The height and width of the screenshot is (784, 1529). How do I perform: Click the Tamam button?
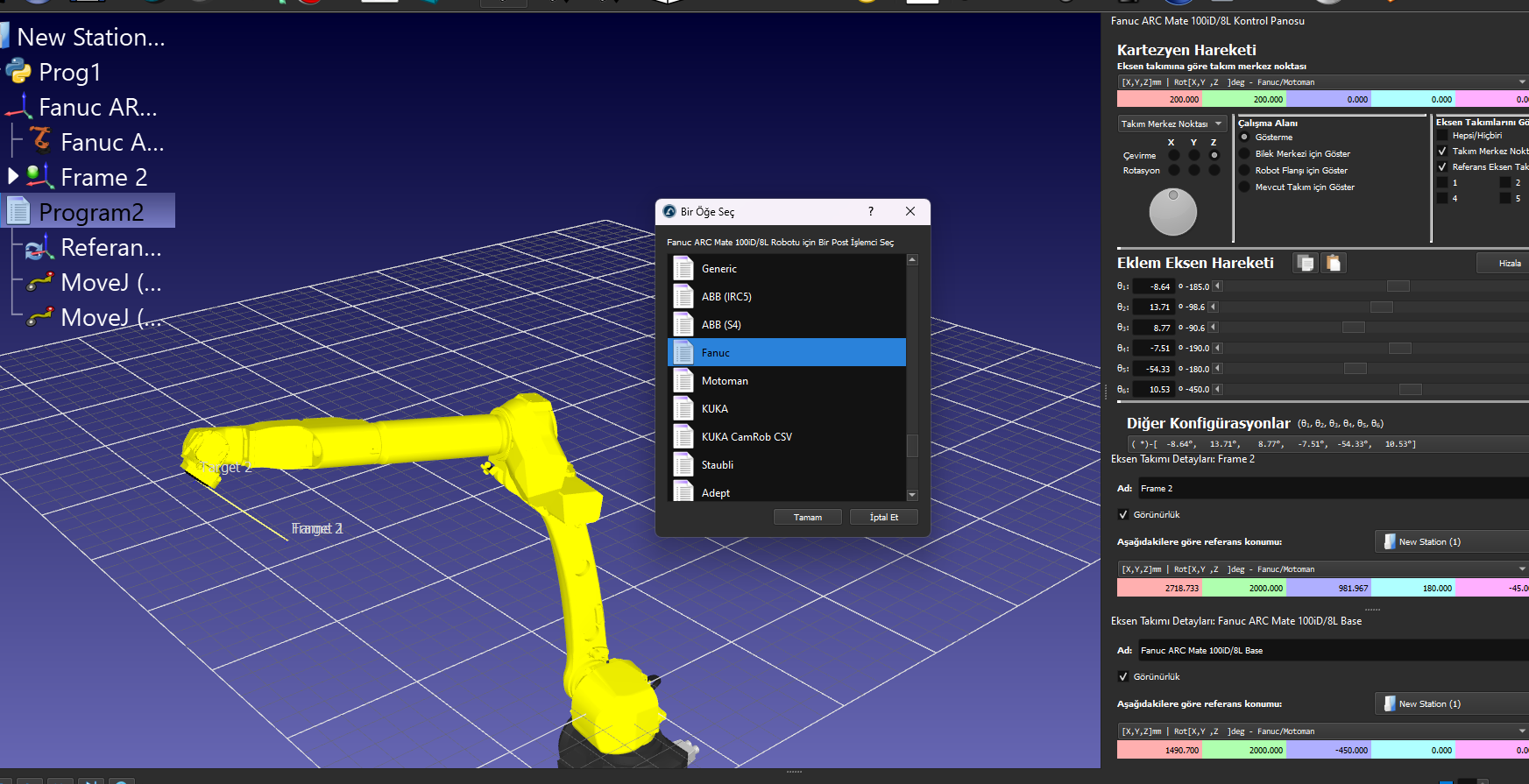coord(807,518)
